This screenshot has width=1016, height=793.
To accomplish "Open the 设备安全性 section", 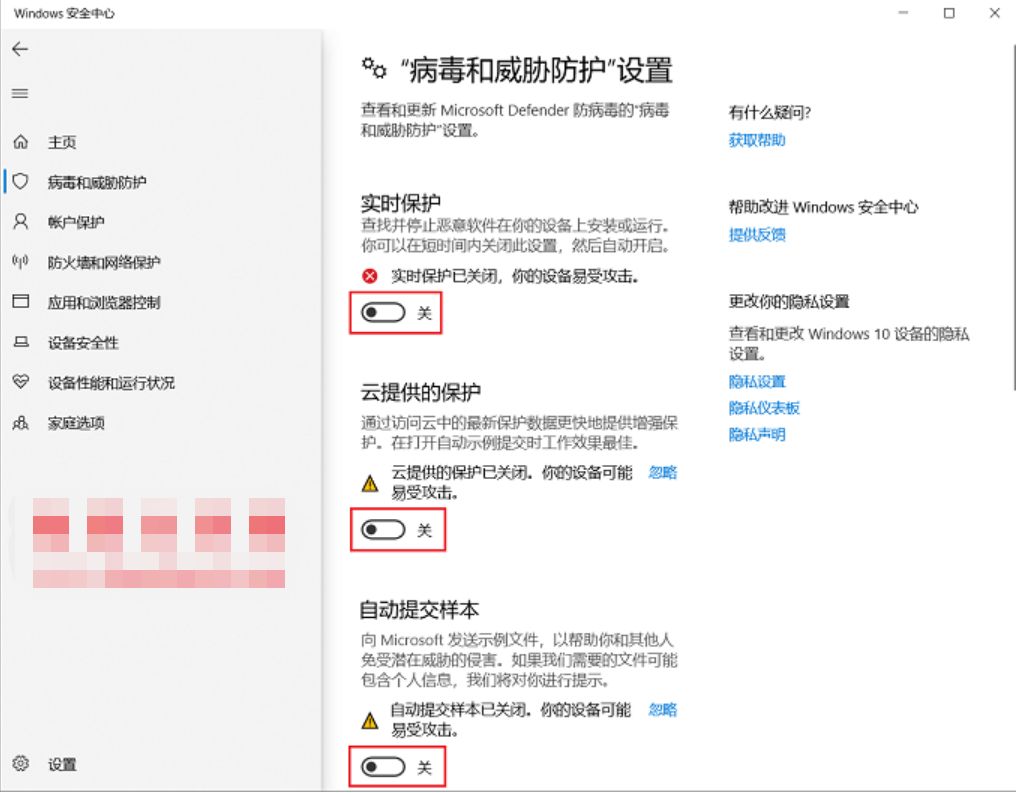I will (72, 342).
